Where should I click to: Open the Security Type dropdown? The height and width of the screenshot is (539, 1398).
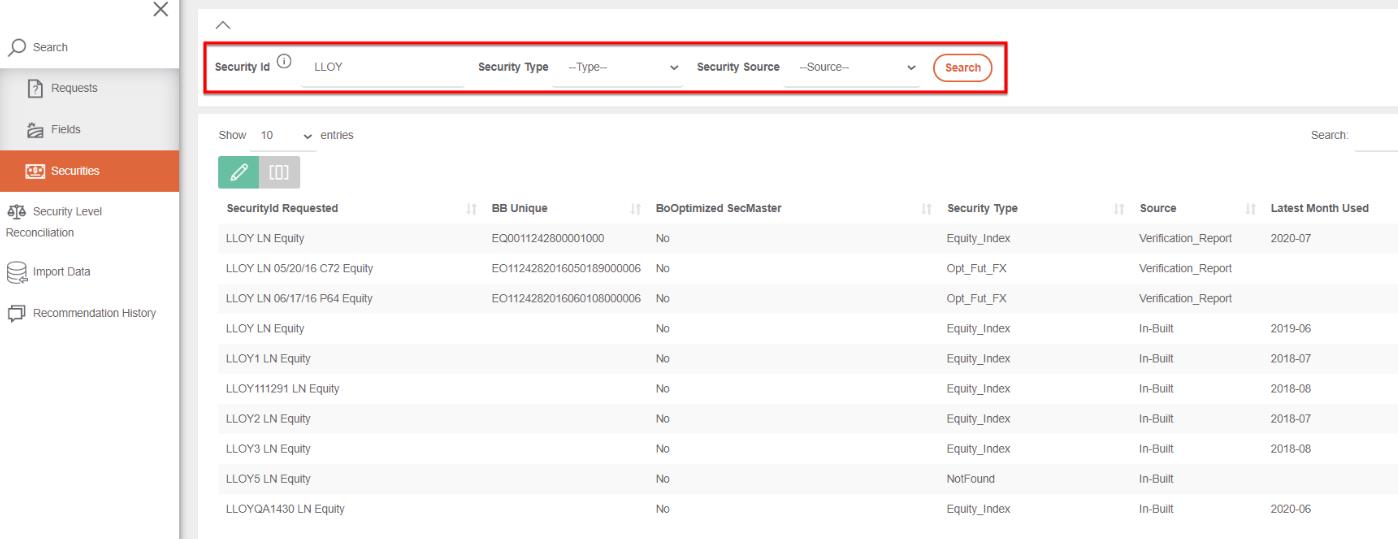618,67
